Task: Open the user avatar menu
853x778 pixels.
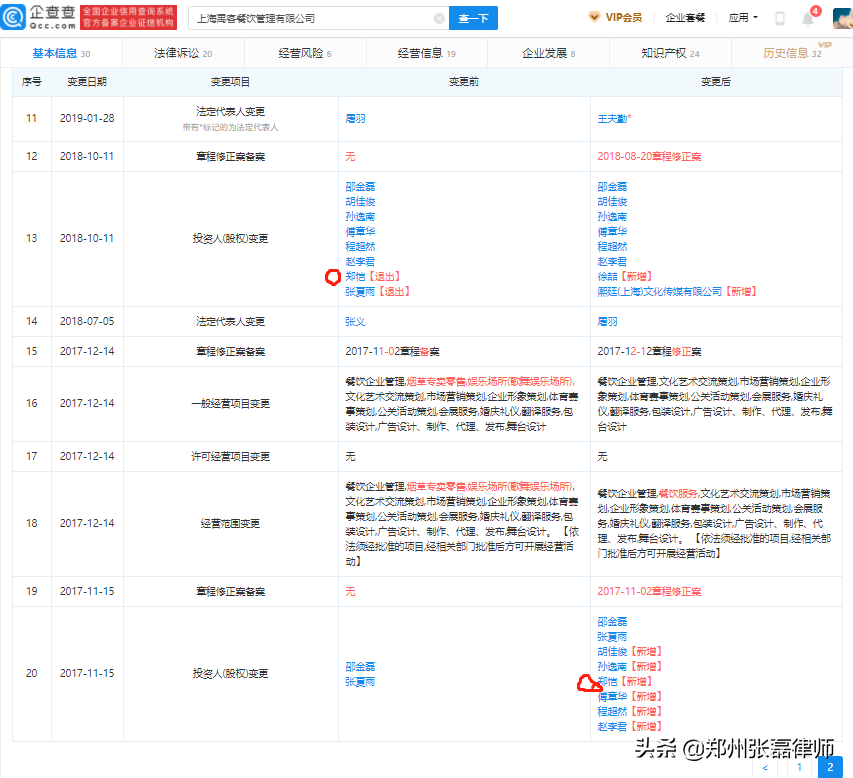Action: coord(841,17)
